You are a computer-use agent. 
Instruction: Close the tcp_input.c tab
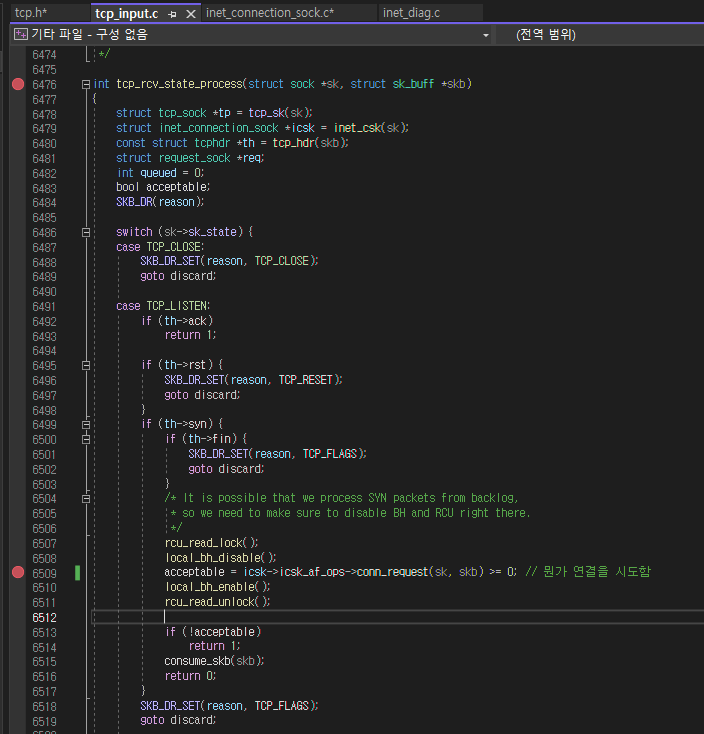click(189, 14)
